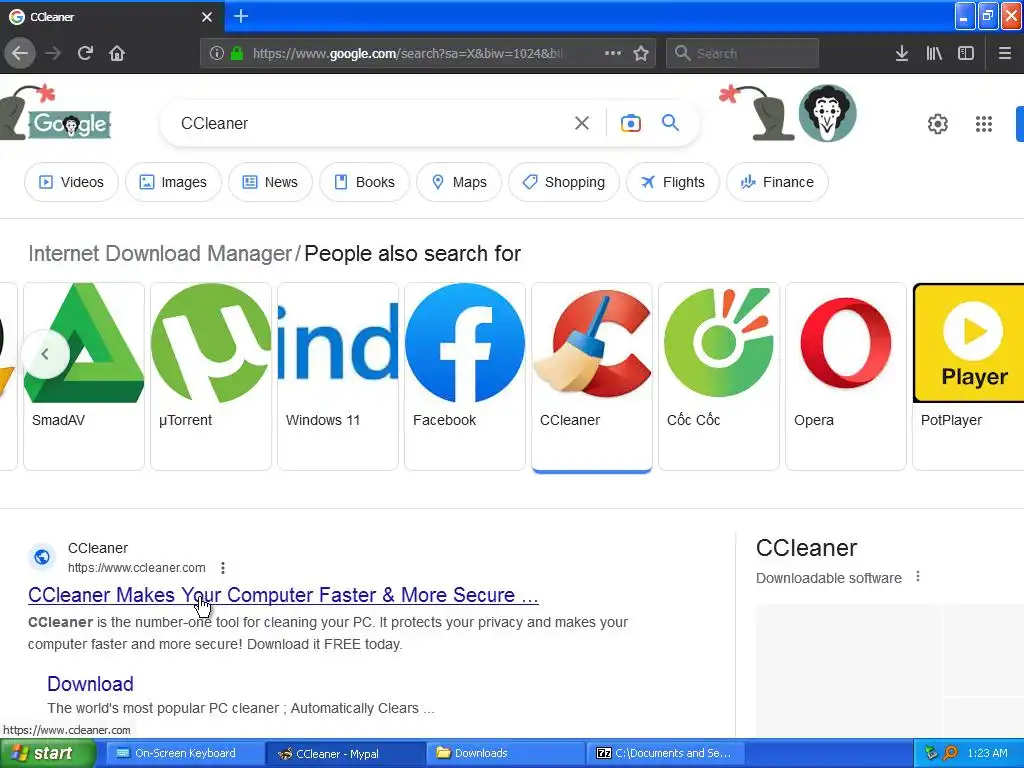Screen dimensions: 1024x768
Task: Switch to Videos results
Action: pyautogui.click(x=71, y=182)
